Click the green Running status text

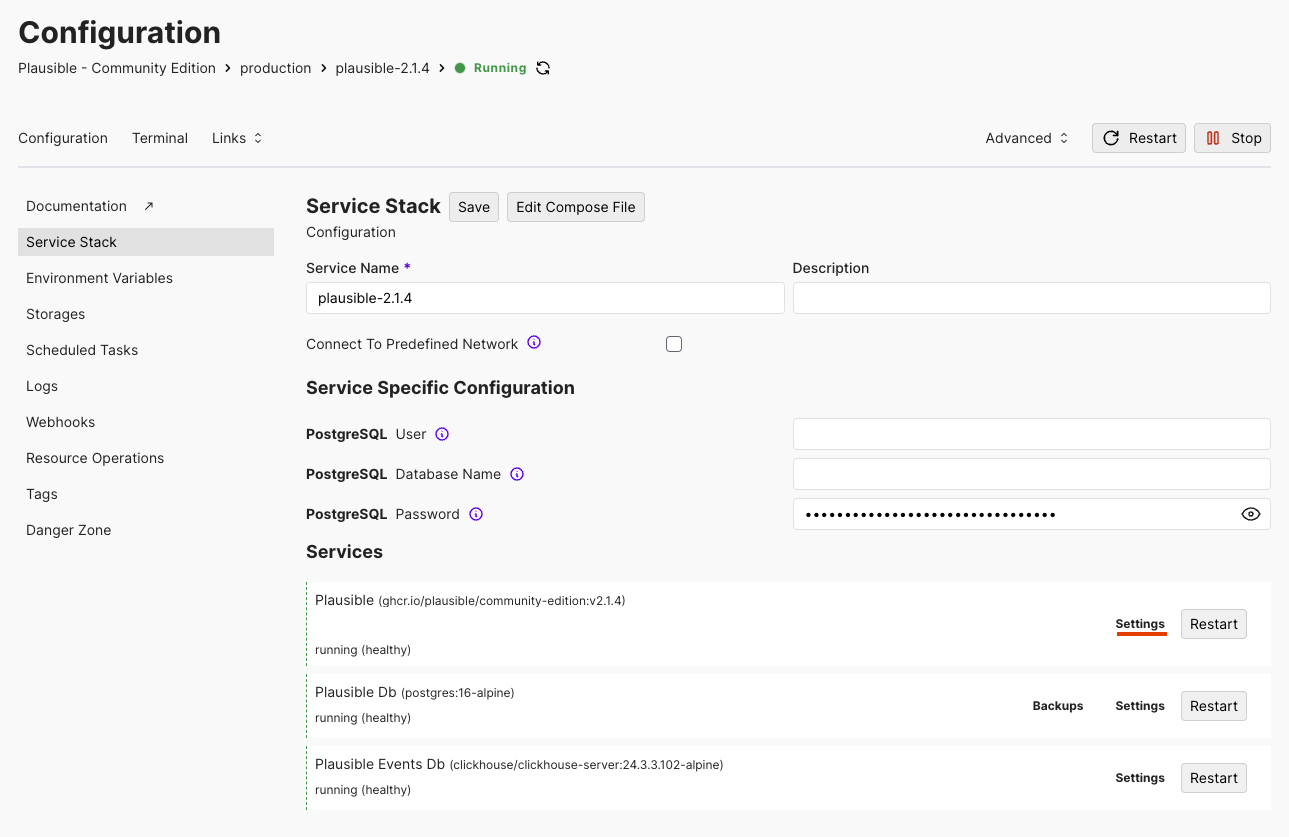coord(500,68)
